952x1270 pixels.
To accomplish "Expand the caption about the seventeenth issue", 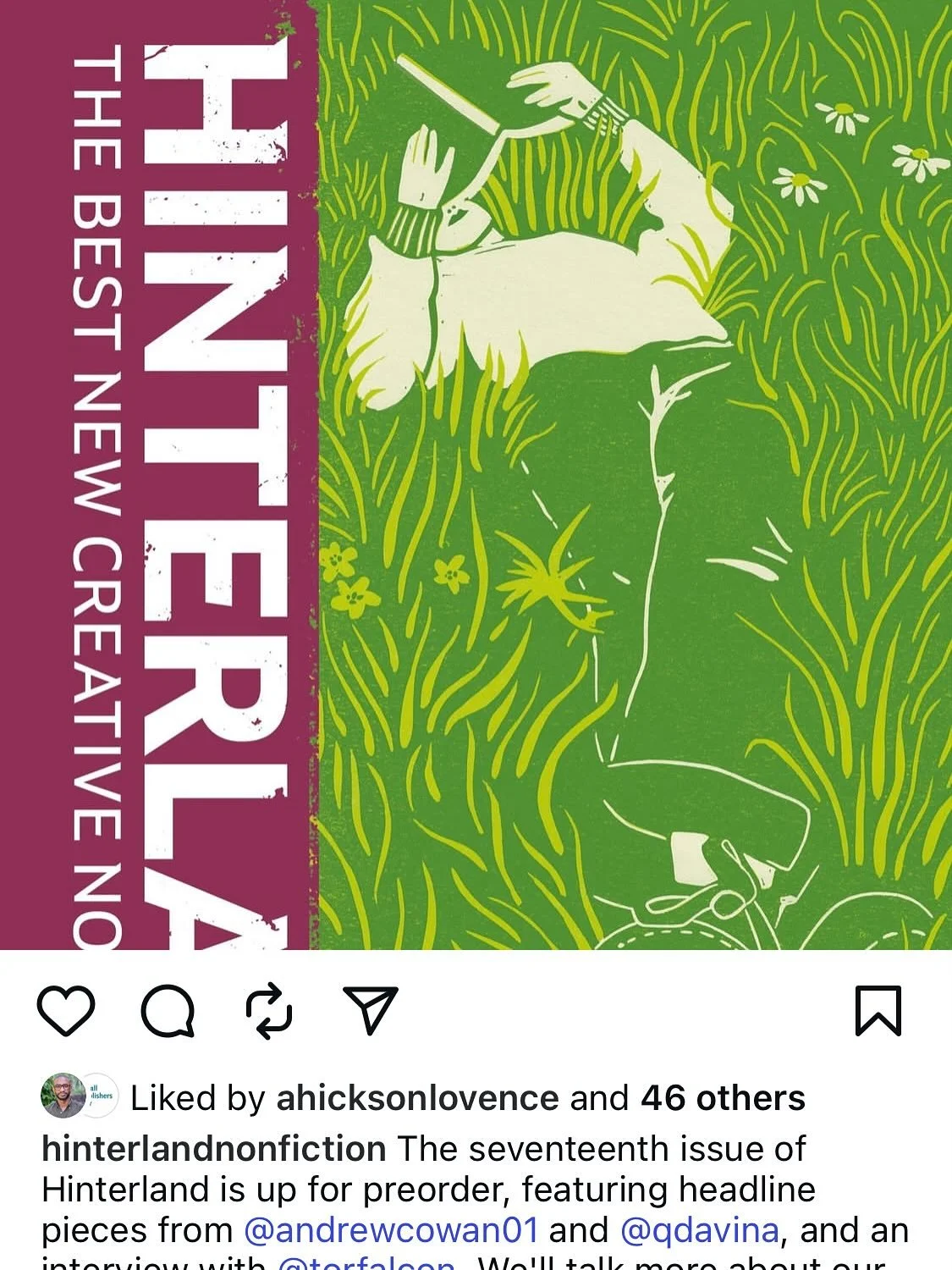I will [474, 1201].
